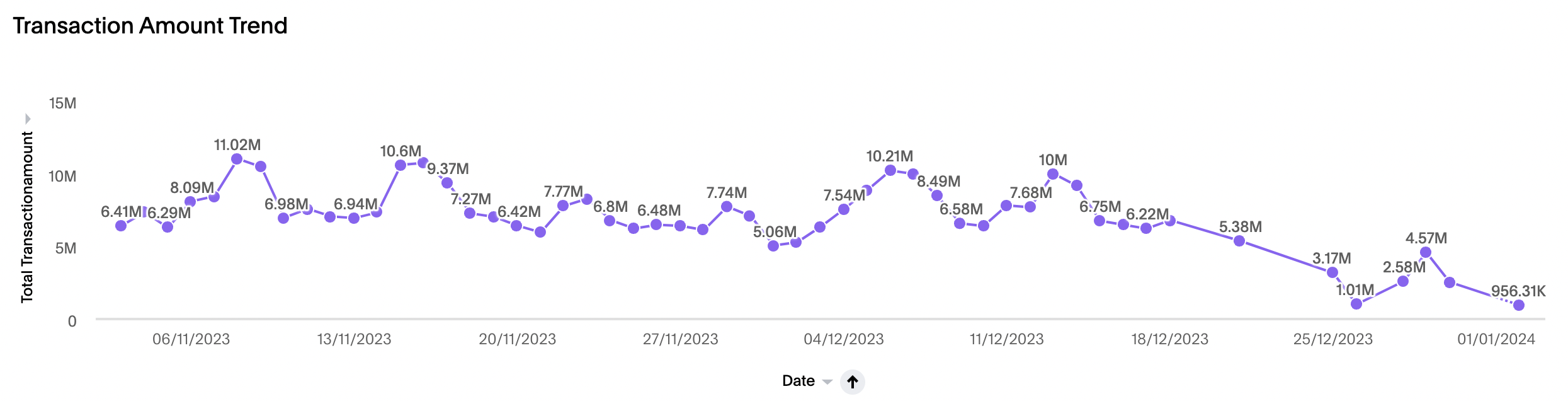Screen dimensions: 1568x401
Task: Click the ascending sort arrow icon
Action: coord(852,381)
